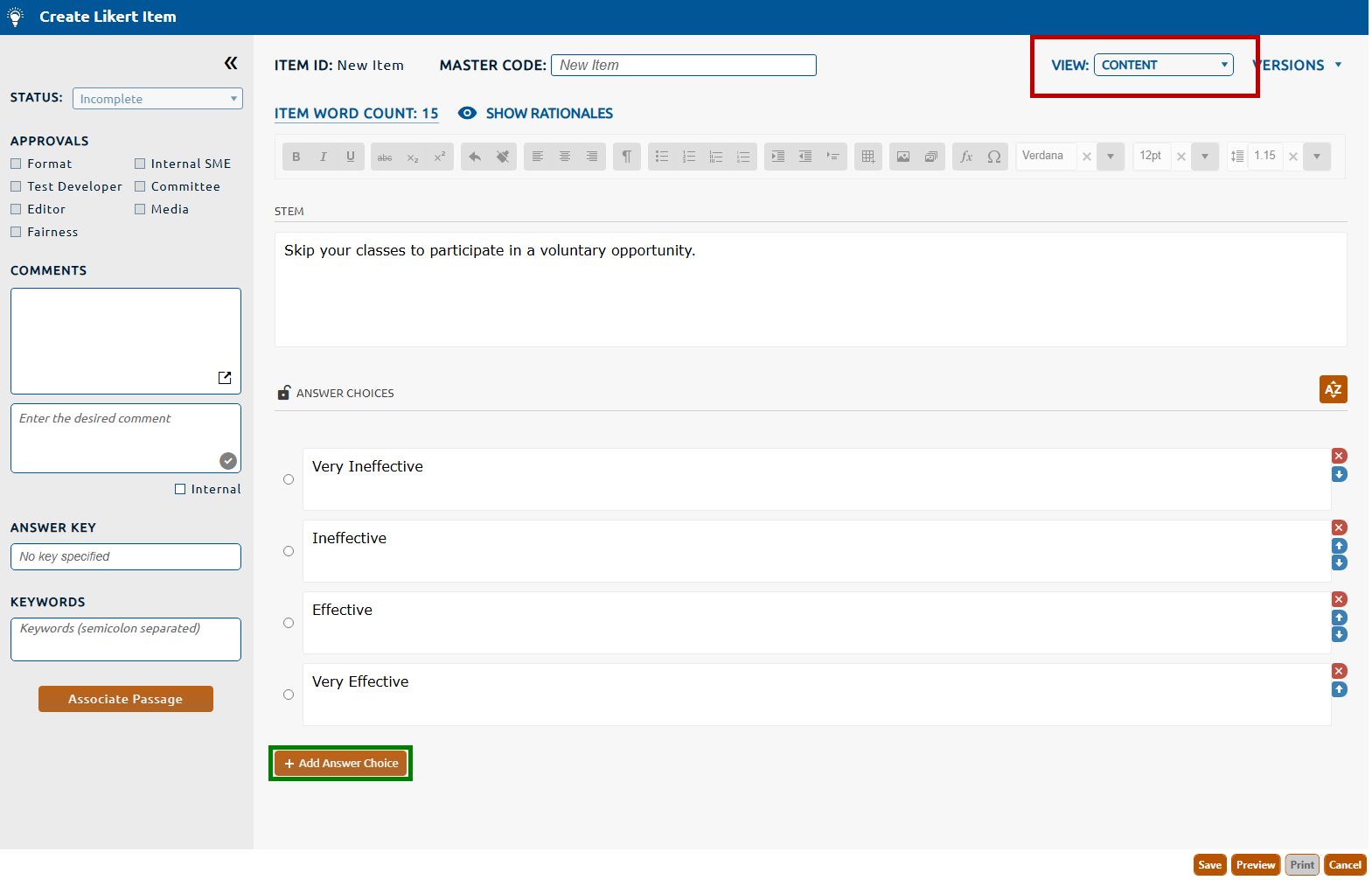Click the insert image icon

[903, 157]
